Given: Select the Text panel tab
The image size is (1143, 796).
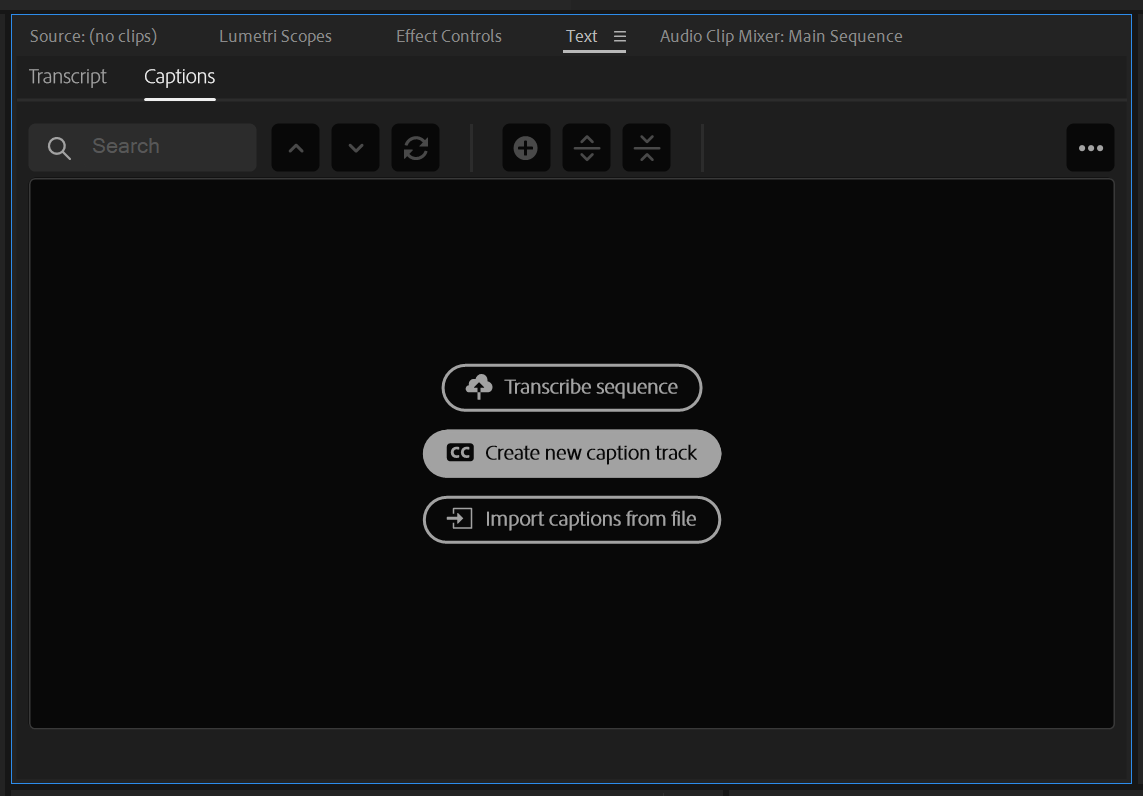Looking at the screenshot, I should (581, 36).
